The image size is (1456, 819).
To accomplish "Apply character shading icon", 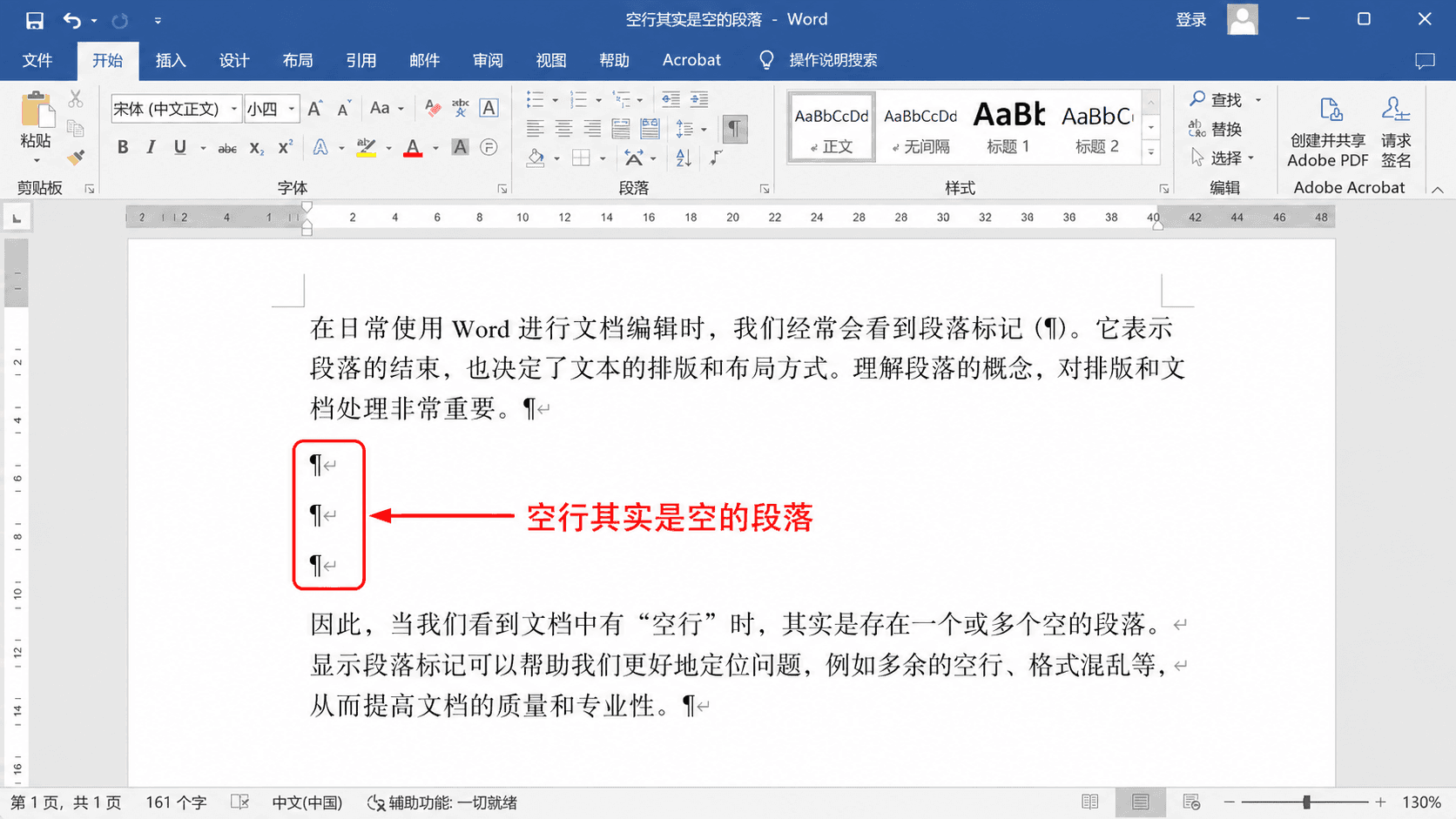I will point(460,147).
